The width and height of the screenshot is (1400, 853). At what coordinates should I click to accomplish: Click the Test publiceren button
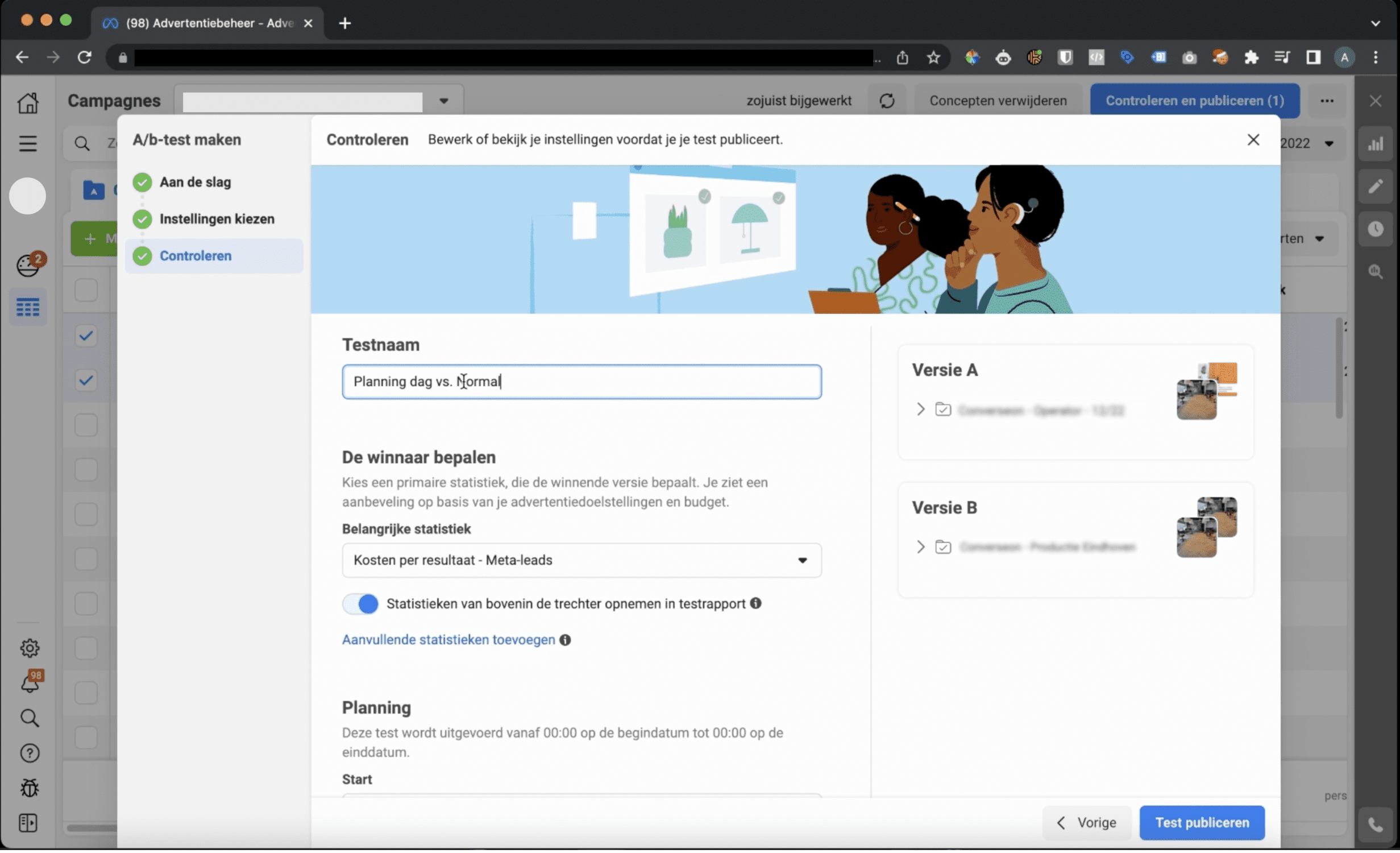(1202, 823)
